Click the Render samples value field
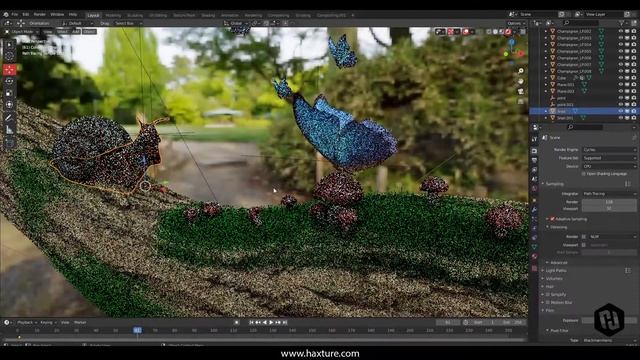The image size is (640, 360). [609, 202]
